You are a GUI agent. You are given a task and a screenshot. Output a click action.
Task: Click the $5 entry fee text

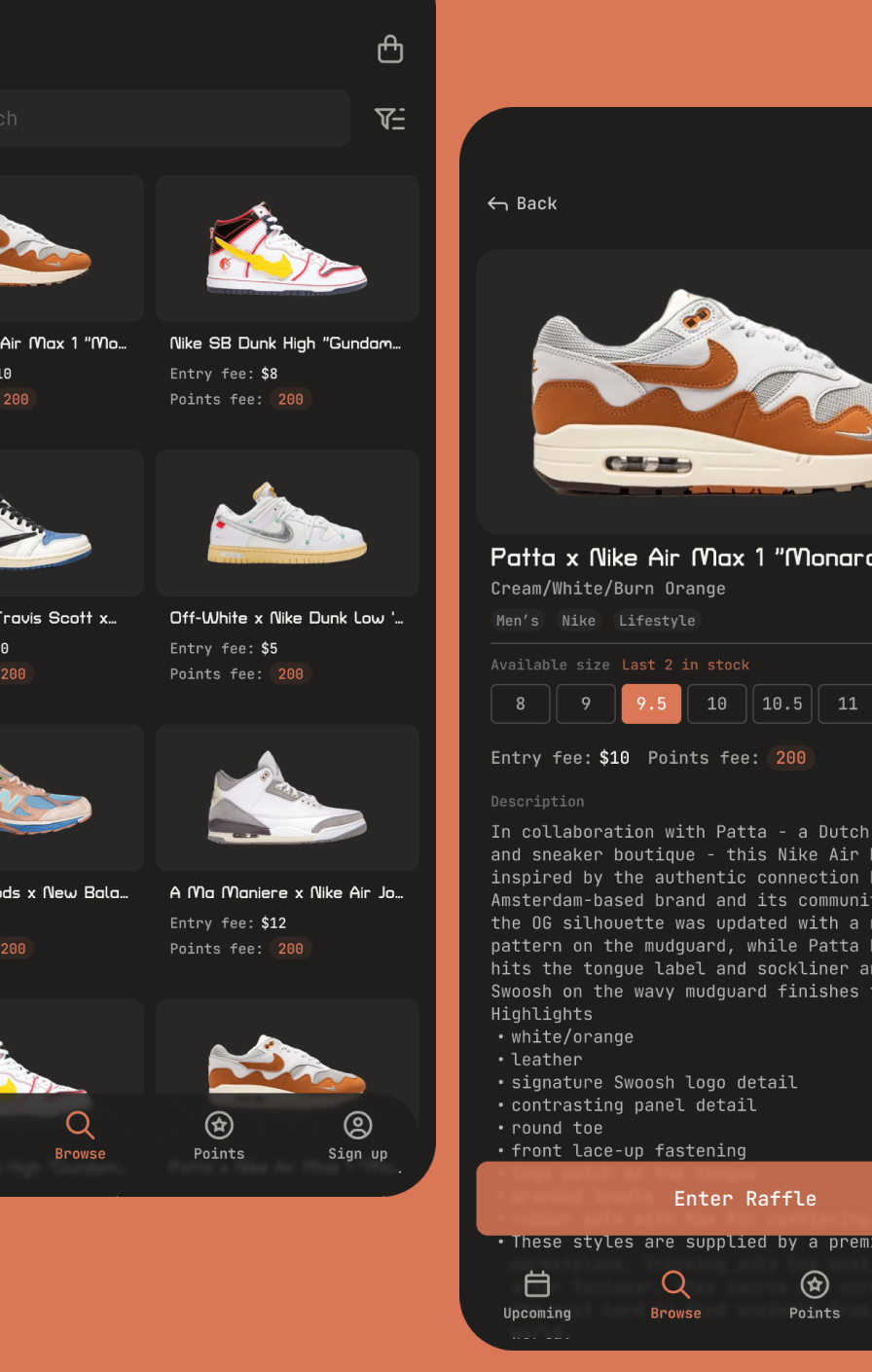click(x=270, y=648)
